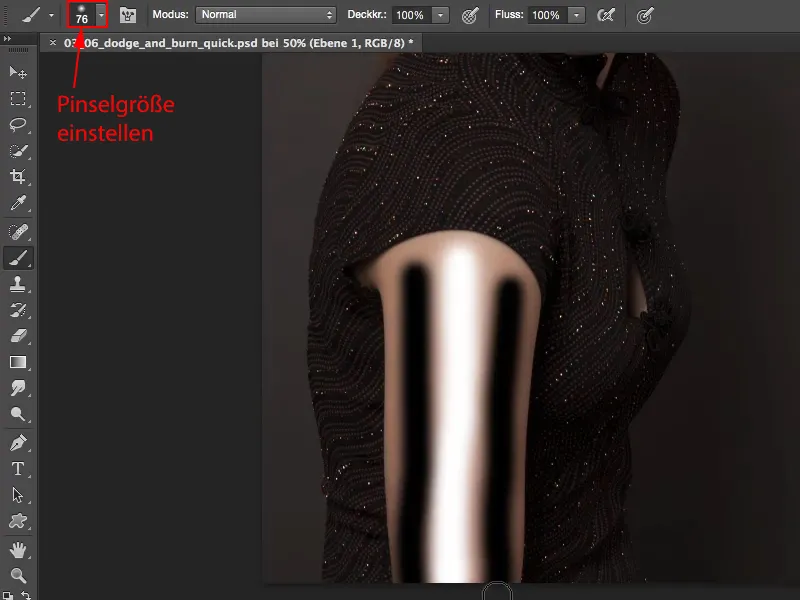Enable airbrush build-up mode
This screenshot has height=600, width=800.
(606, 15)
